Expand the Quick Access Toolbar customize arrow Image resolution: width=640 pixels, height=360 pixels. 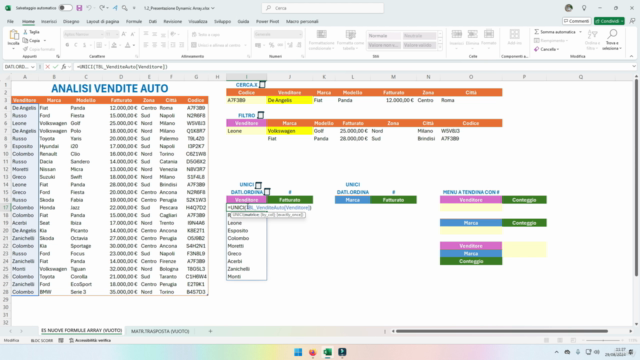[x=134, y=8]
